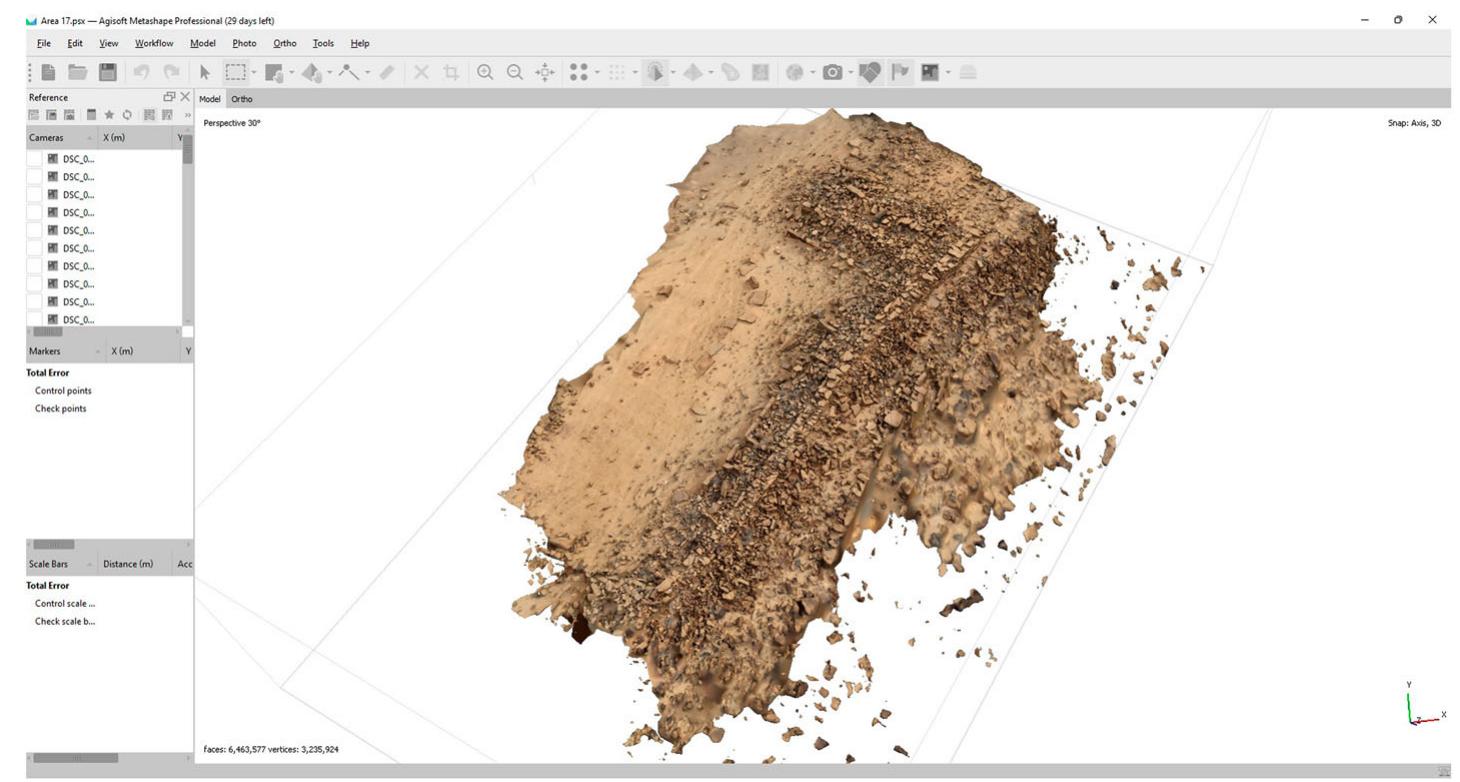Click the Navigation arrow pointer tool
Image resolution: width=1460 pixels, height=782 pixels.
point(205,72)
